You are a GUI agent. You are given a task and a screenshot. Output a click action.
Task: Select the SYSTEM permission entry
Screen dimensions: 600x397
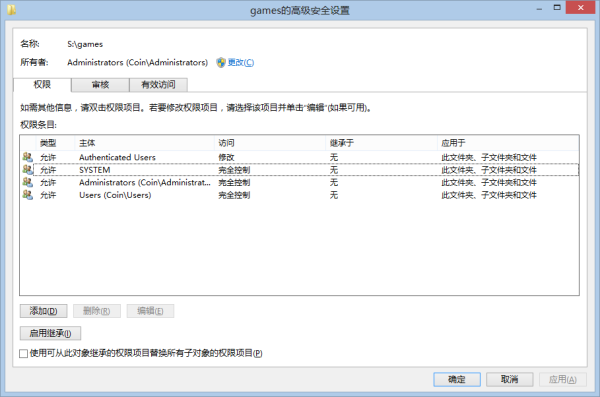[x=299, y=170]
